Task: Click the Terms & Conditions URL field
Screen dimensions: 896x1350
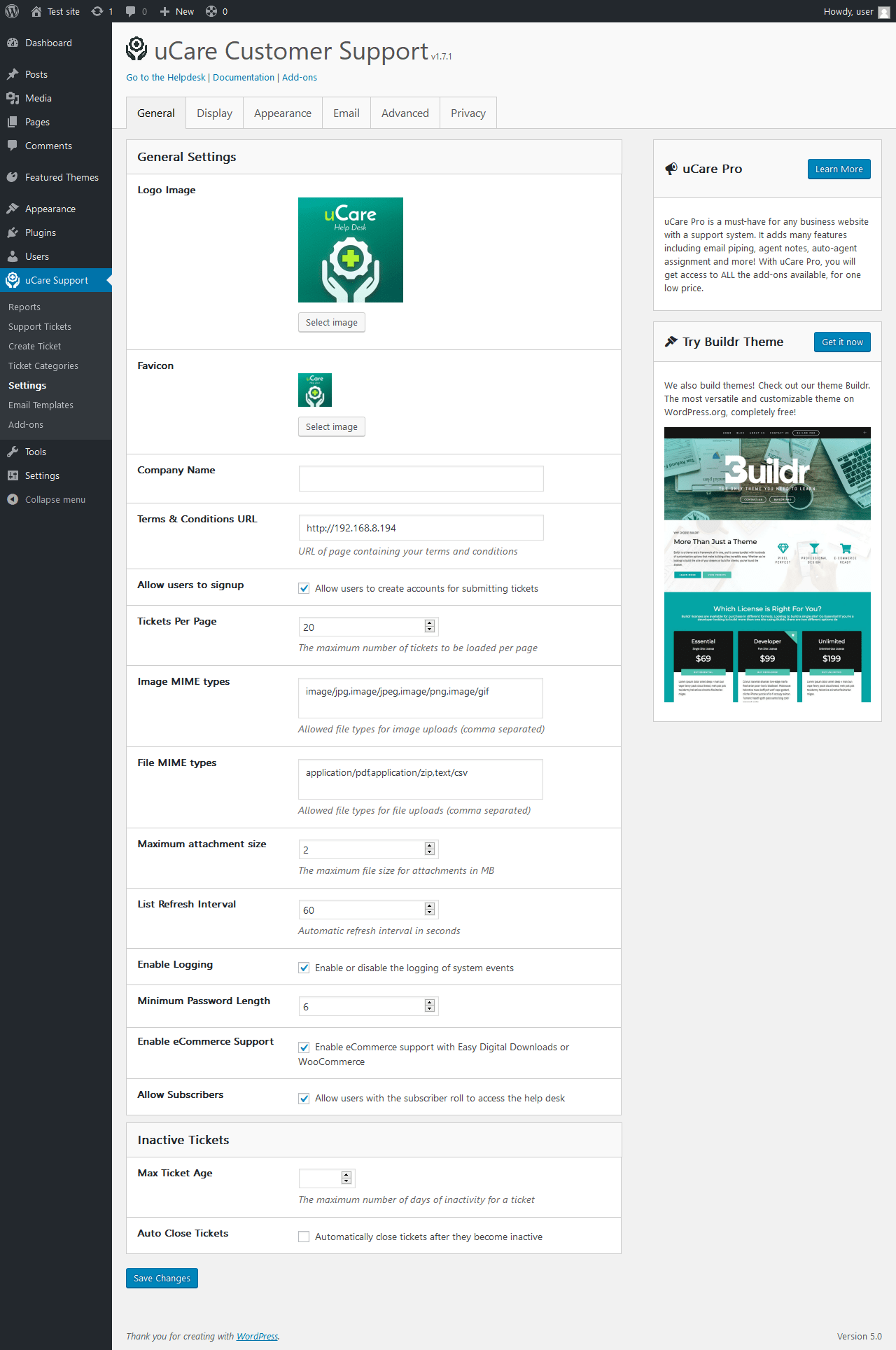Action: (x=421, y=527)
